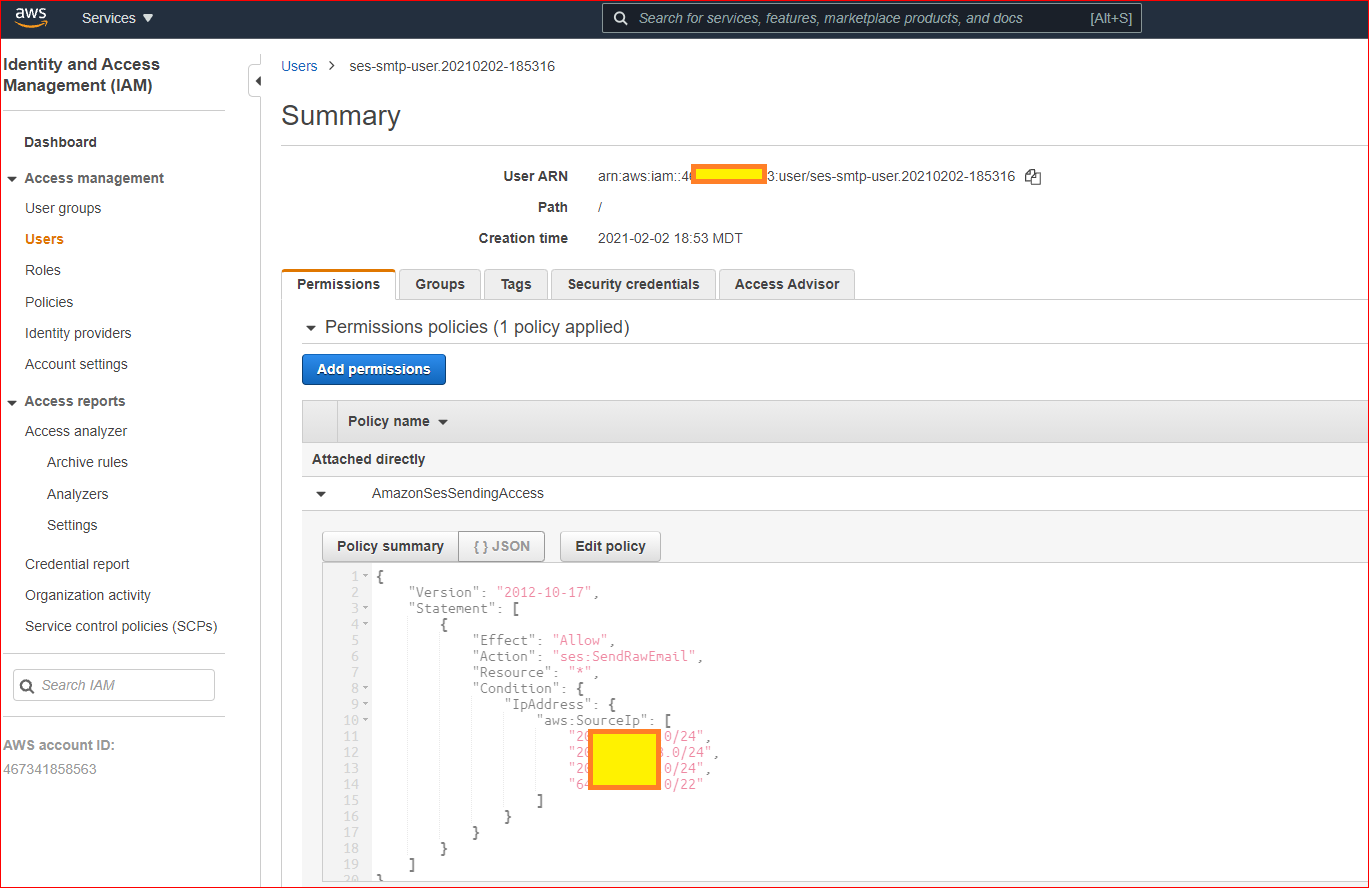
Task: Switch to the Access Advisor tab
Action: [x=787, y=284]
